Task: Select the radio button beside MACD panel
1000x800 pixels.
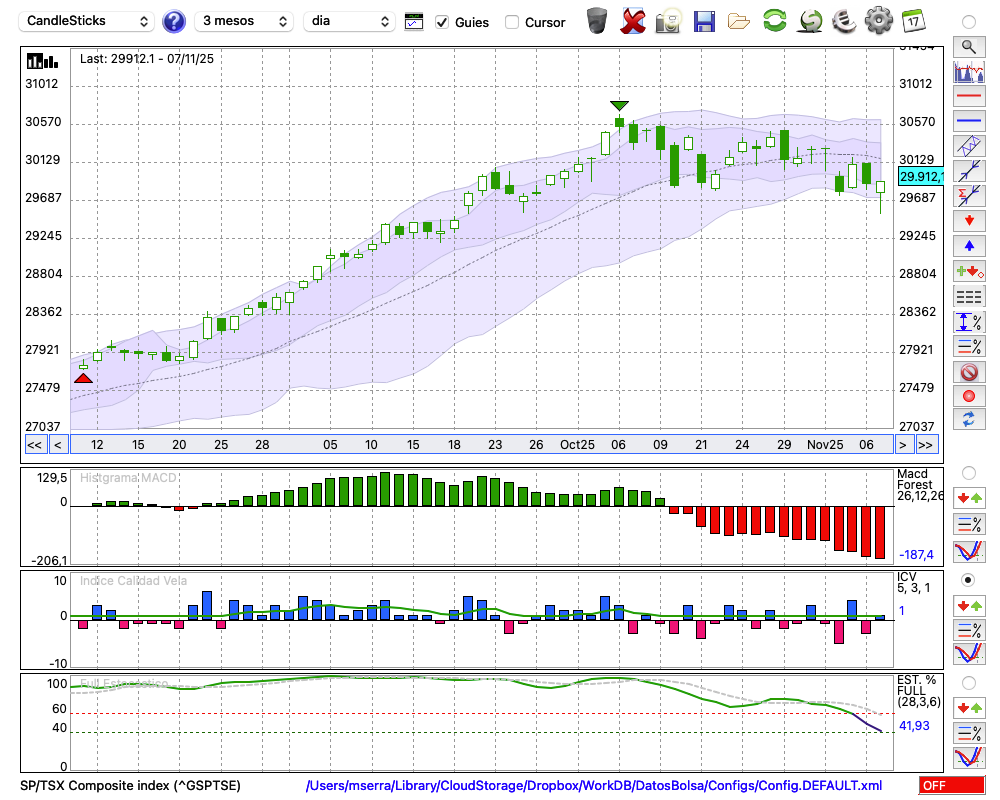Action: click(968, 472)
